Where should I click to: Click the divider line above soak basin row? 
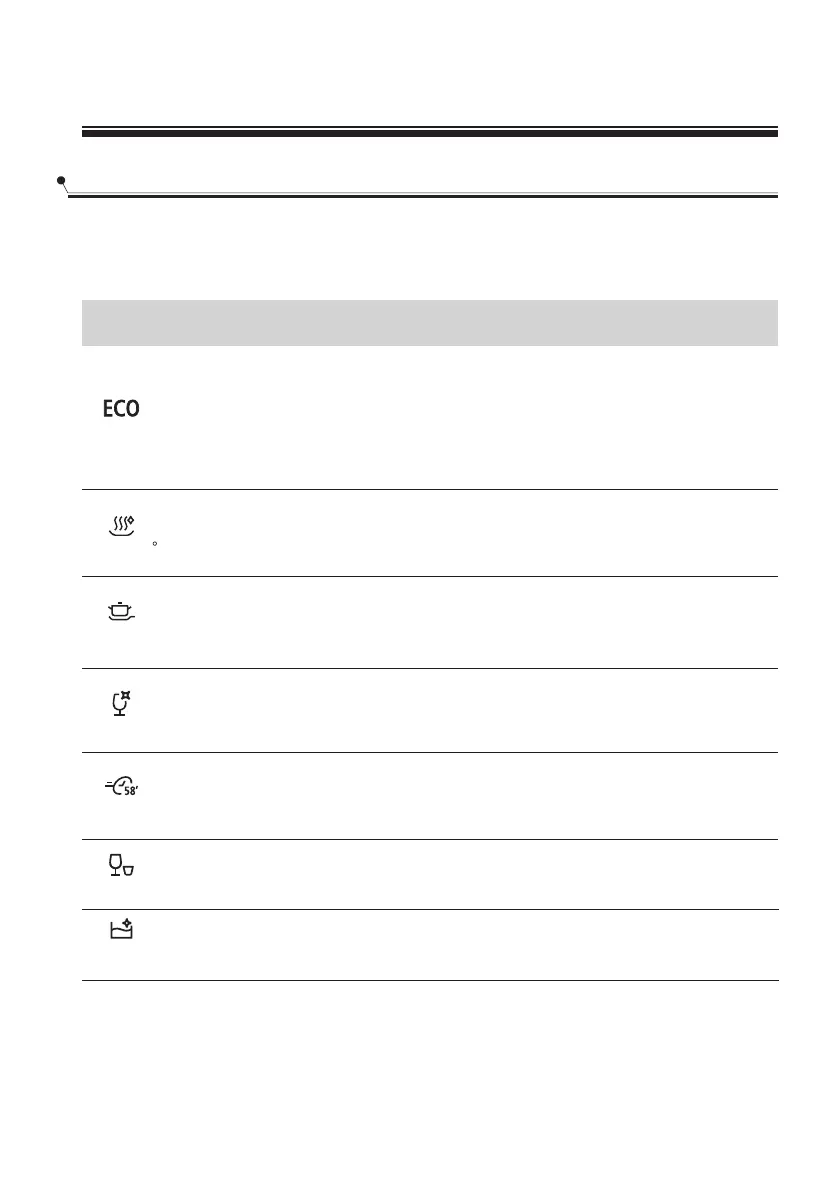pyautogui.click(x=430, y=909)
